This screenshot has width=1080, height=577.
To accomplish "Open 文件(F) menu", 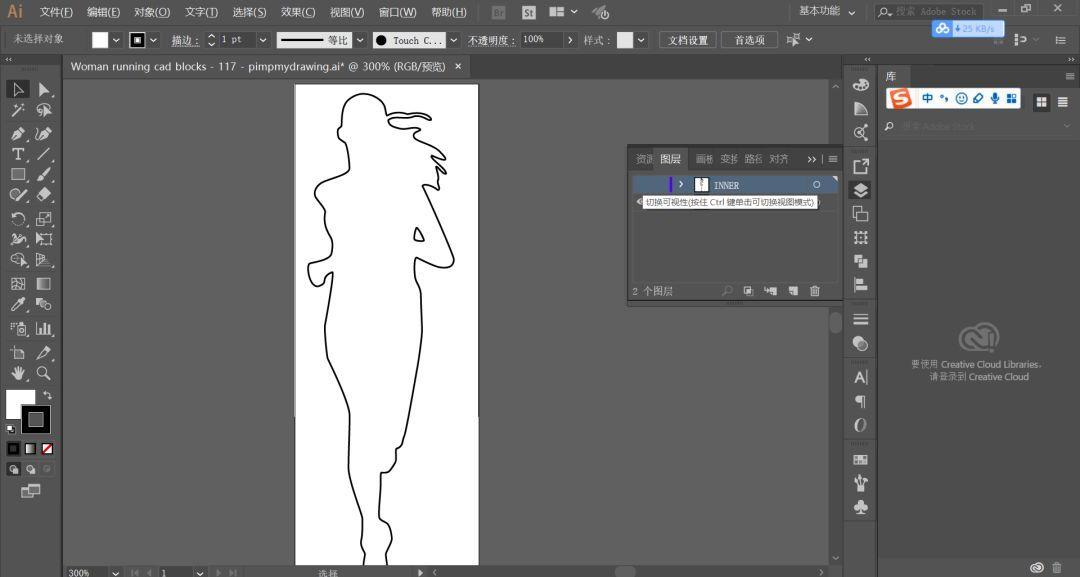I will pyautogui.click(x=56, y=12).
